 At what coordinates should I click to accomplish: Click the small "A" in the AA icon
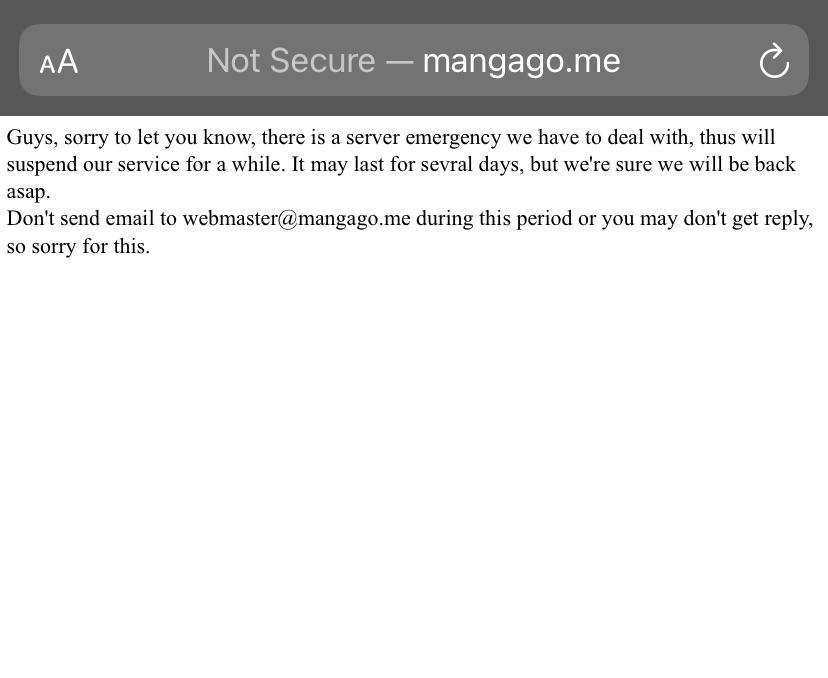[x=47, y=66]
